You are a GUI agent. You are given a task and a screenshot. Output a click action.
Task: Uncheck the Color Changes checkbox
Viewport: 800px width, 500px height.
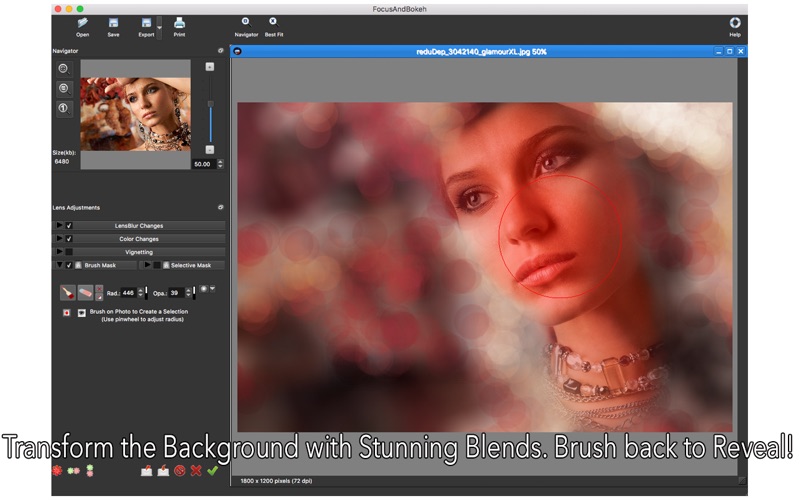point(69,239)
